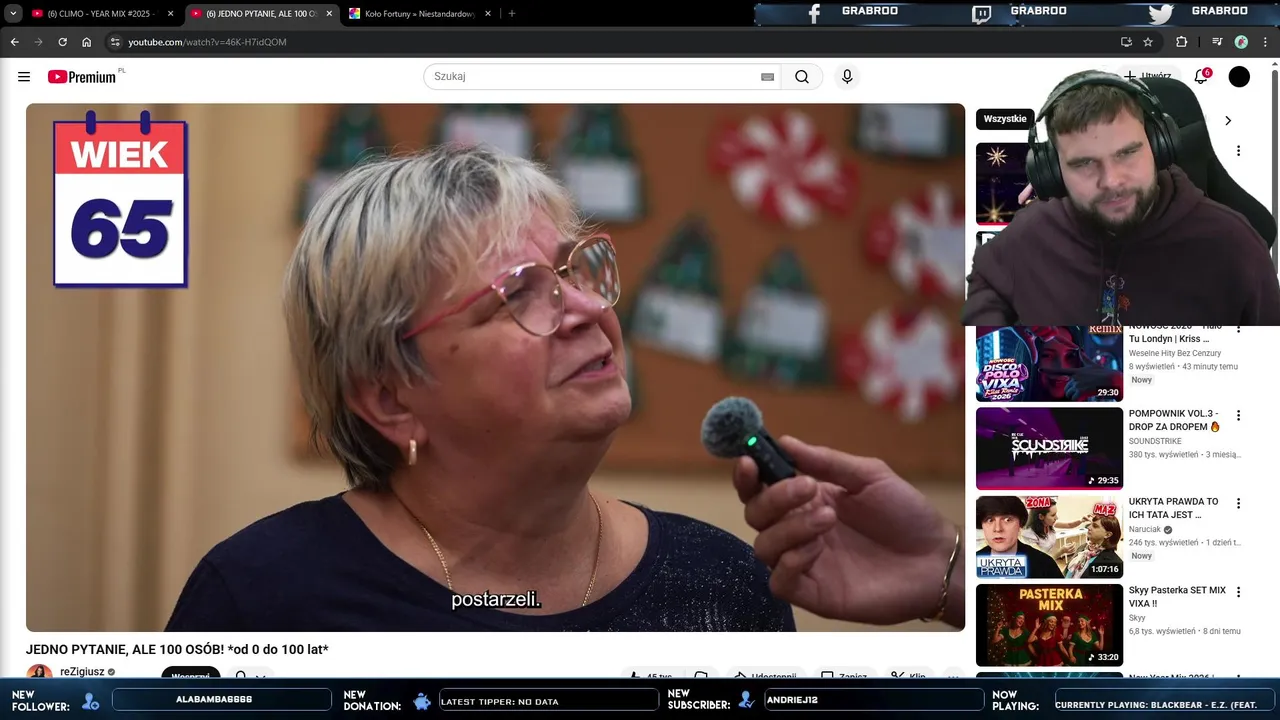Click the main video player area
This screenshot has height=720, width=1280.
coord(495,367)
